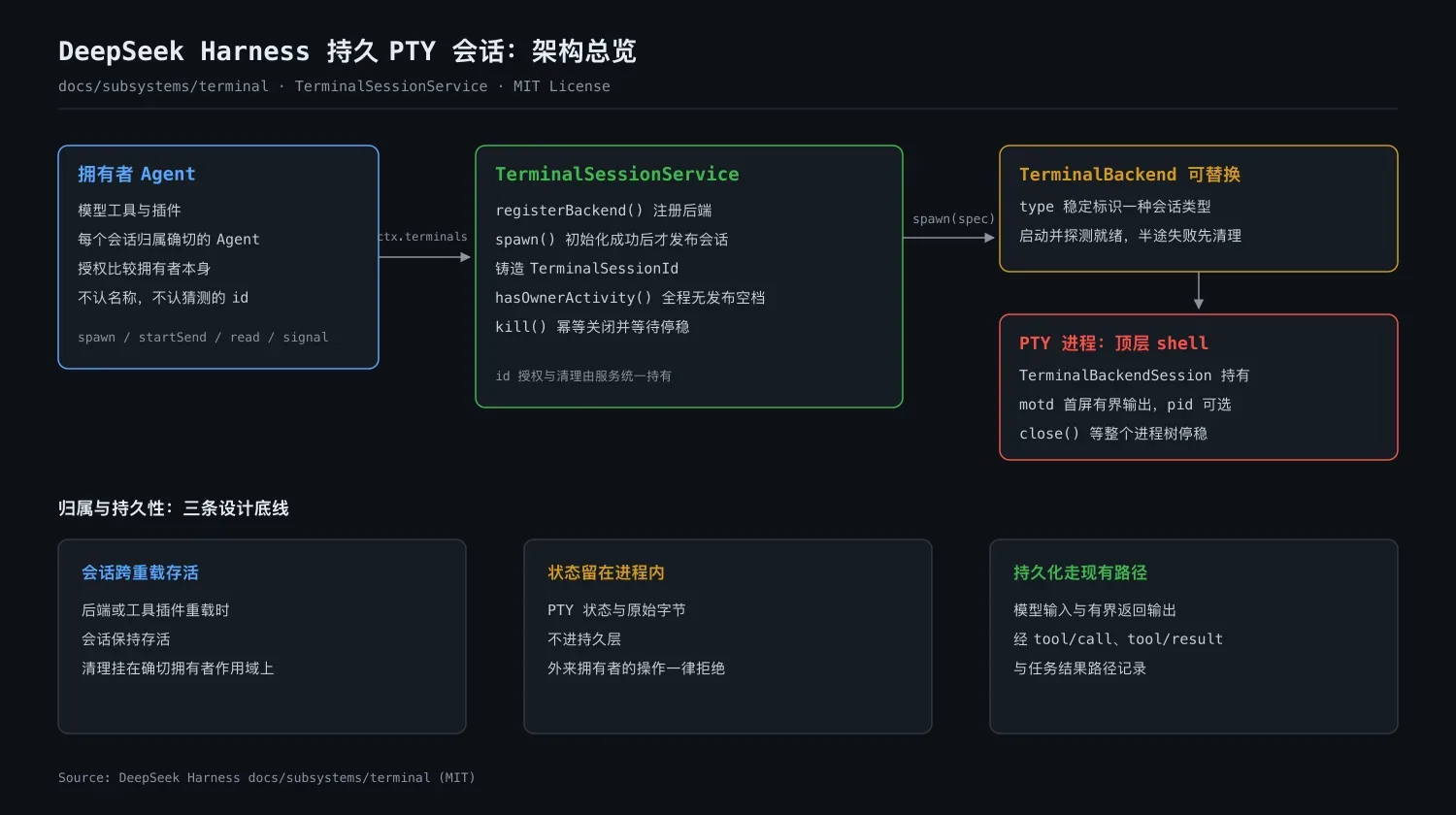Screen dimensions: 1456x815
Task: Select the orange card title "状态留在进程内"
Action: pos(606,572)
